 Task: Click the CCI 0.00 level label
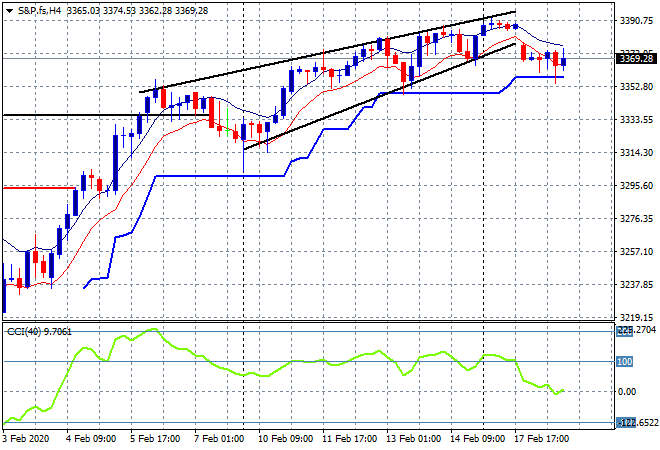point(627,391)
